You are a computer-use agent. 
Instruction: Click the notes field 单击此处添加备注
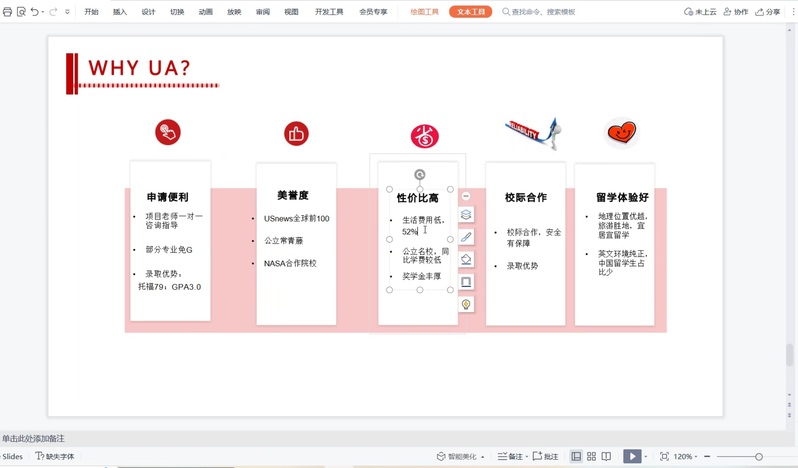coord(34,439)
